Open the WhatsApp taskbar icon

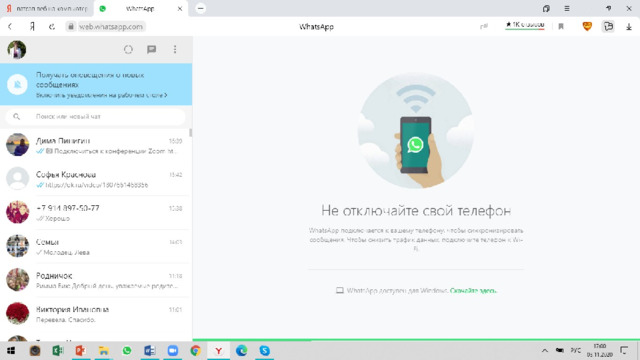(127, 351)
